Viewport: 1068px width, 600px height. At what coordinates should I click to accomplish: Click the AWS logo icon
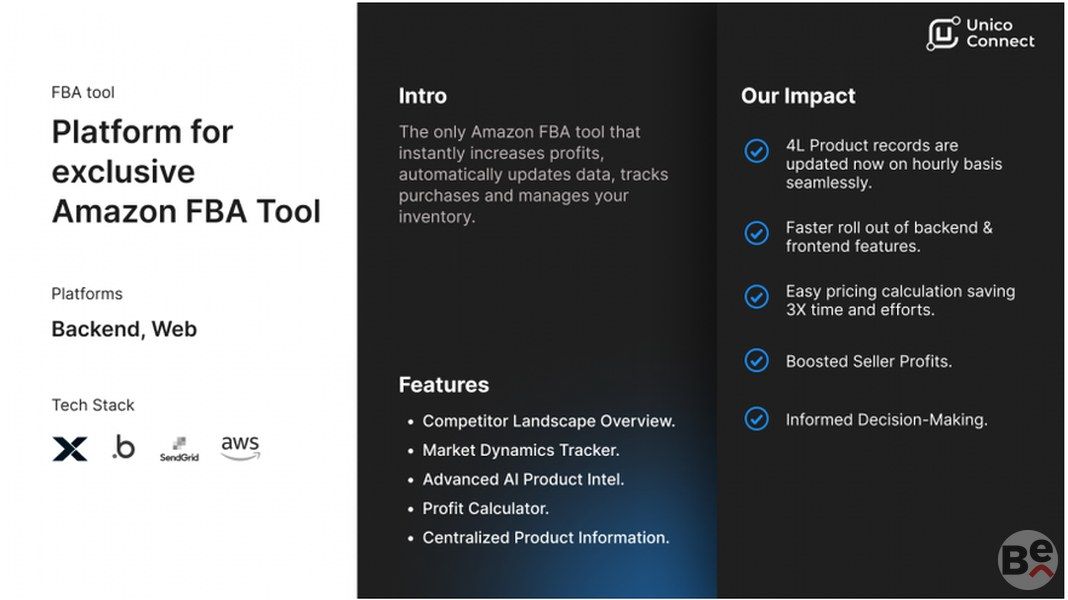[240, 447]
